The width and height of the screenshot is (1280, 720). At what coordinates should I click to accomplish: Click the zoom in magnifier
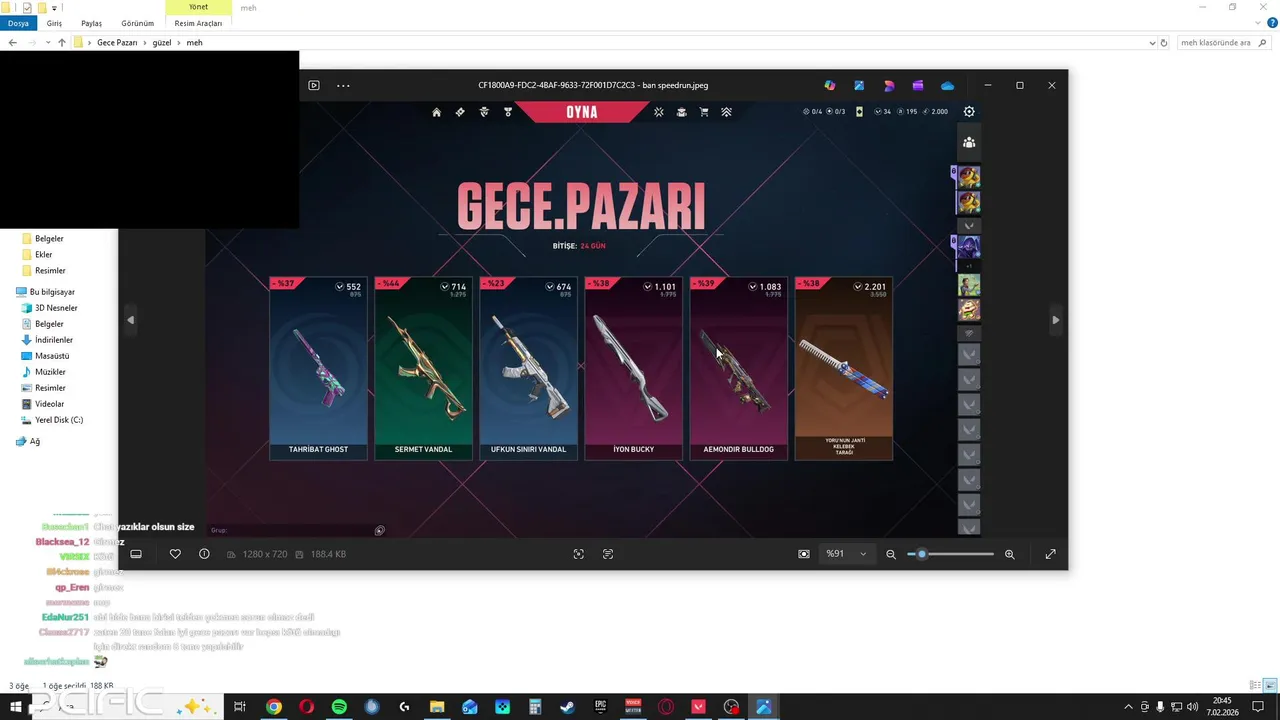click(x=1009, y=554)
